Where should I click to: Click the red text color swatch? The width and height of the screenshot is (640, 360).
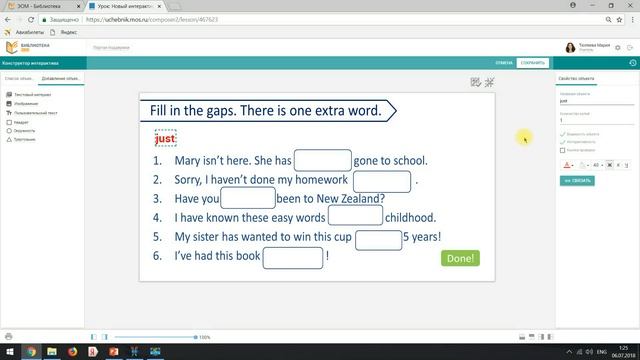(567, 165)
